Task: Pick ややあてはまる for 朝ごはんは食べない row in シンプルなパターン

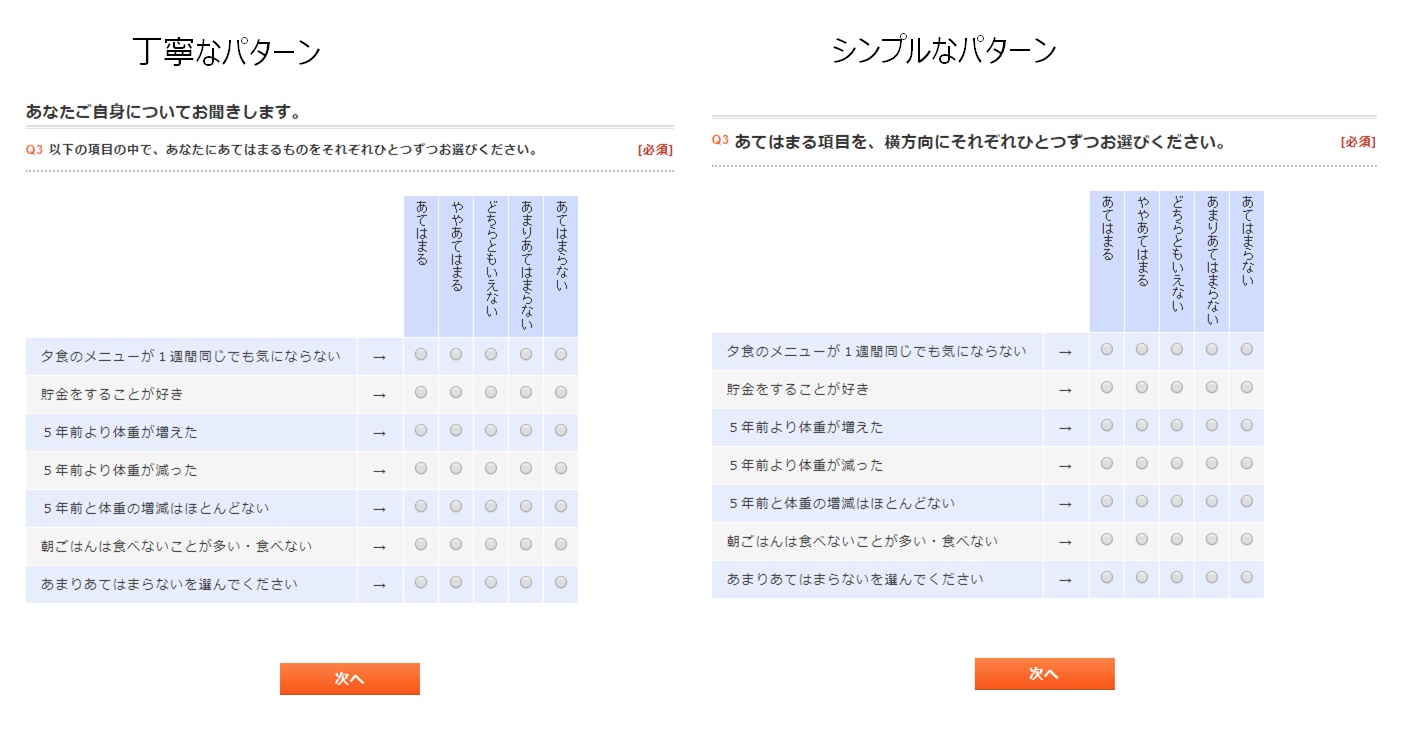Action: click(x=1142, y=539)
